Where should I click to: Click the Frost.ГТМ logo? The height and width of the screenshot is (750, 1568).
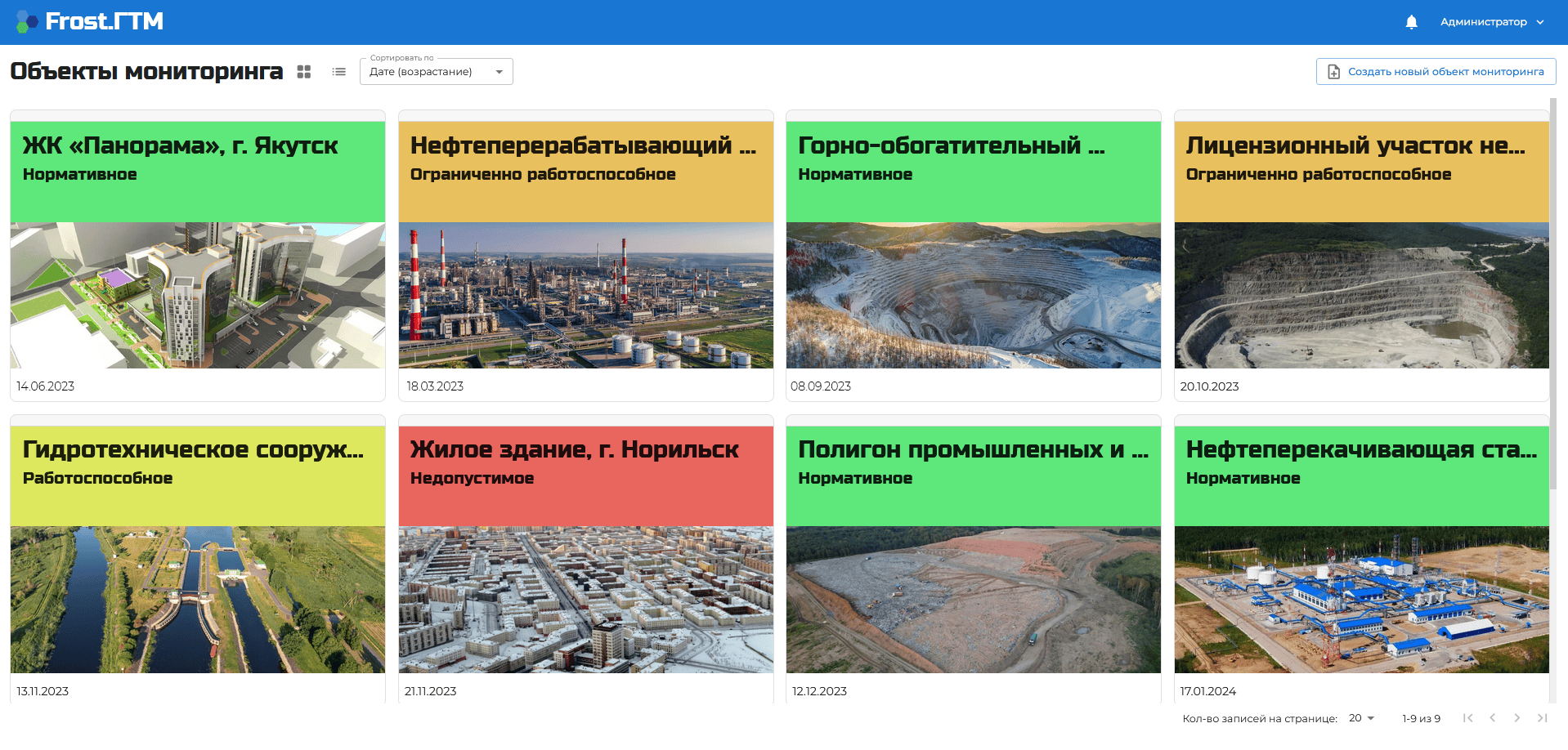90,21
